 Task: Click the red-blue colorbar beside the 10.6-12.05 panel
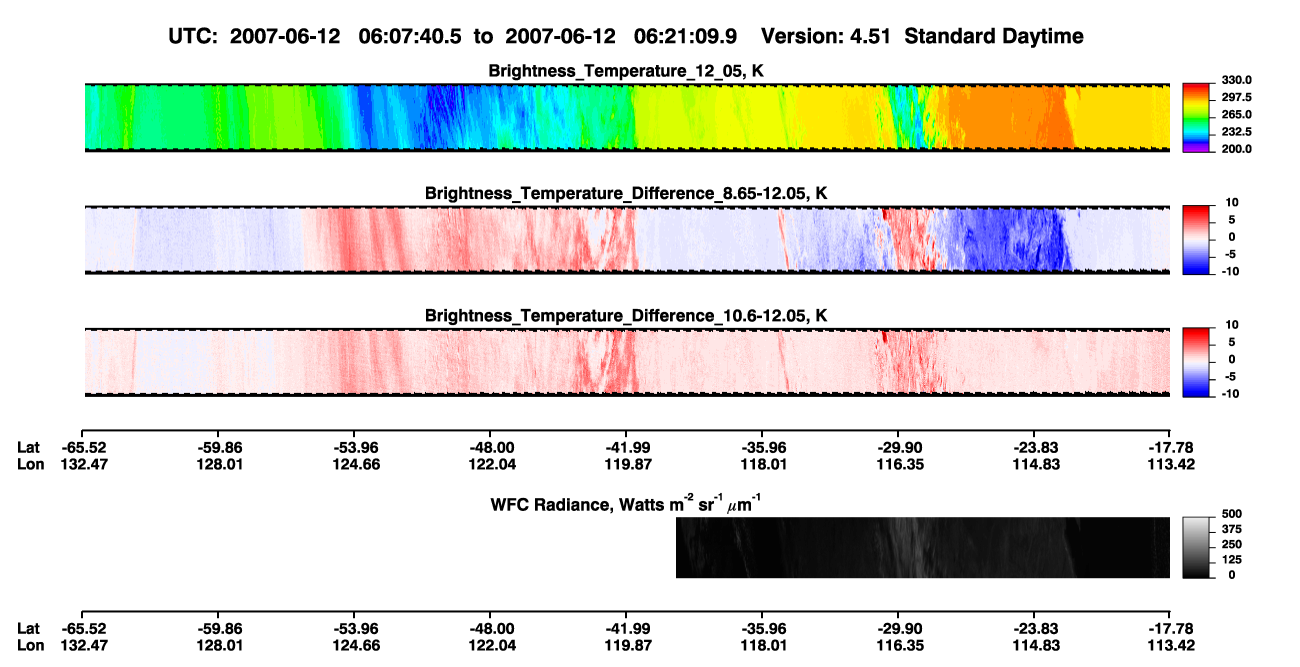(x=1197, y=362)
